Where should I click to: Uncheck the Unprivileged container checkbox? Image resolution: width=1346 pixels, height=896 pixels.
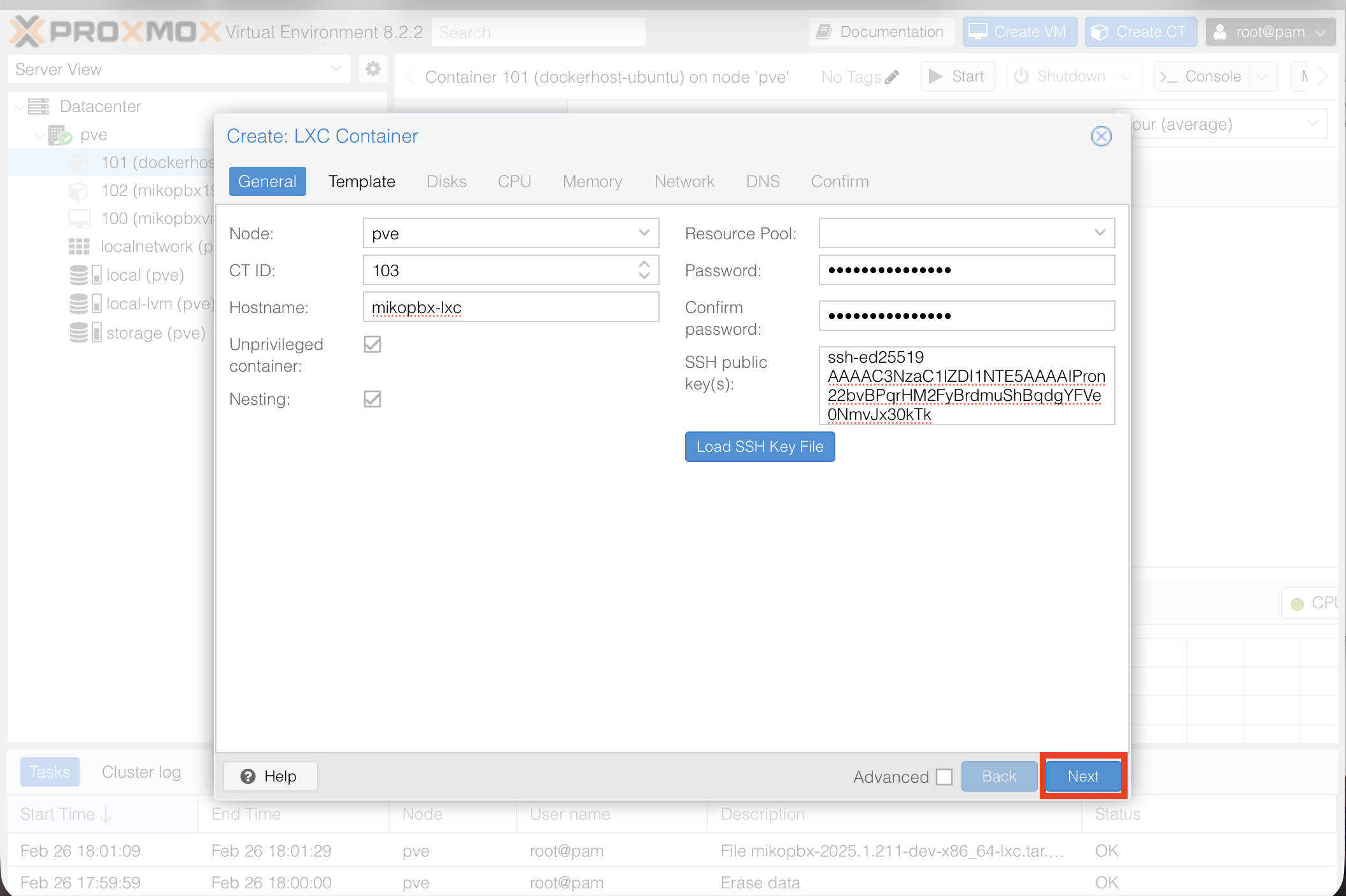372,344
